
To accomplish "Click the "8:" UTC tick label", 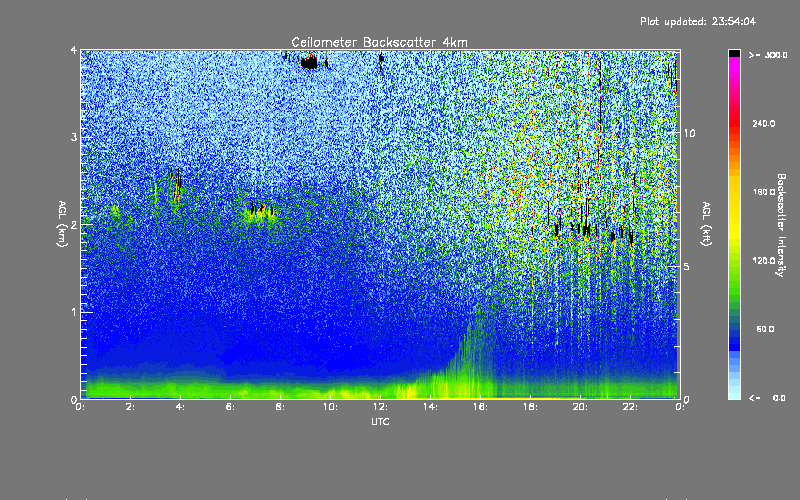I will (281, 407).
